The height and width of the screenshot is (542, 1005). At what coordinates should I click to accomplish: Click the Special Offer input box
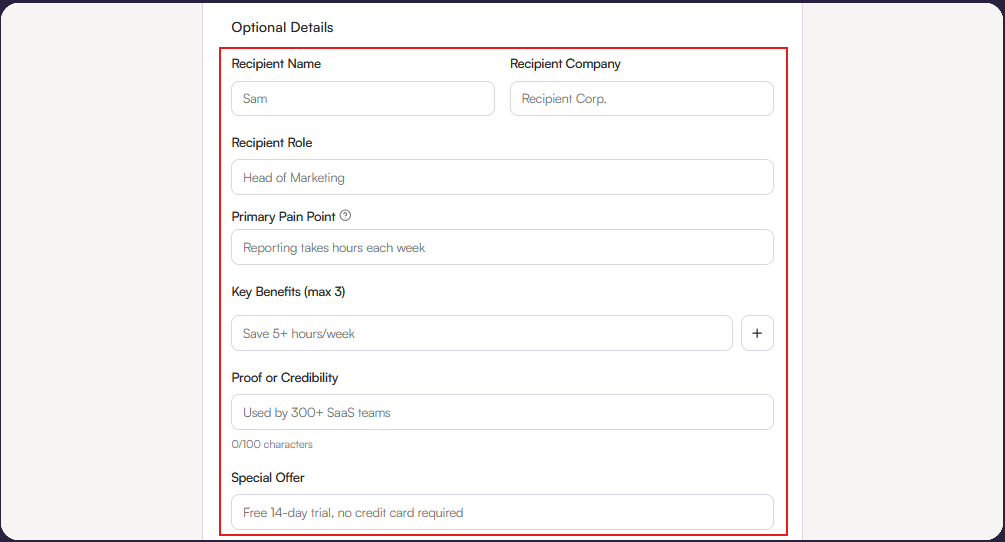point(502,512)
